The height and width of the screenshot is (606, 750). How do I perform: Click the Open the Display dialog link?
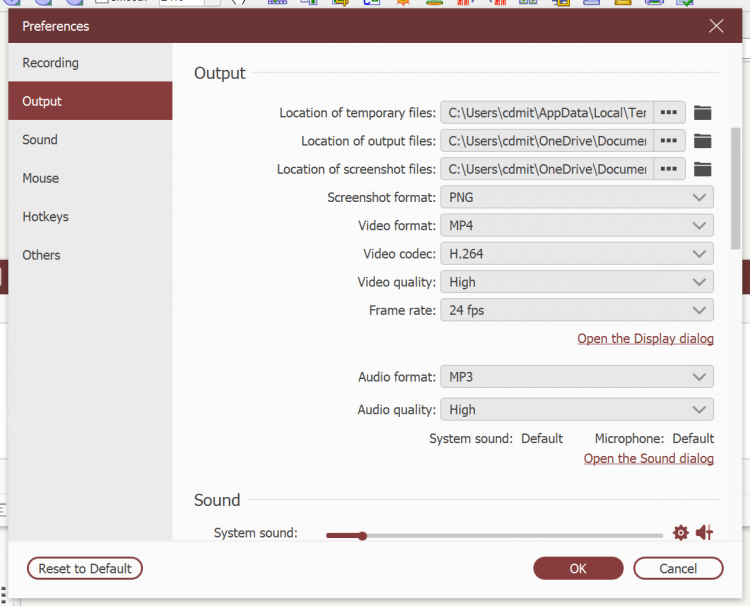click(645, 339)
